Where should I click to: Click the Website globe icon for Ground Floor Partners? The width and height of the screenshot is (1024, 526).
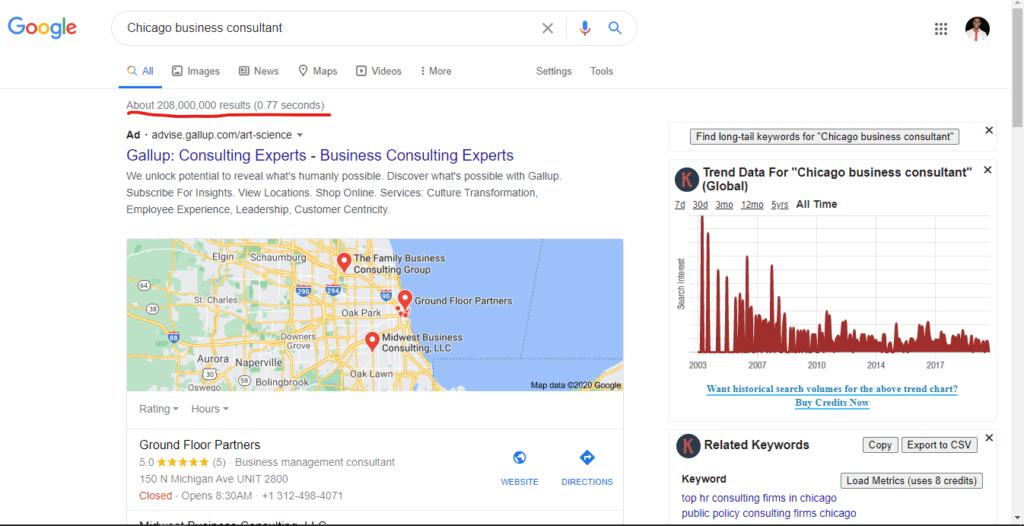click(520, 457)
